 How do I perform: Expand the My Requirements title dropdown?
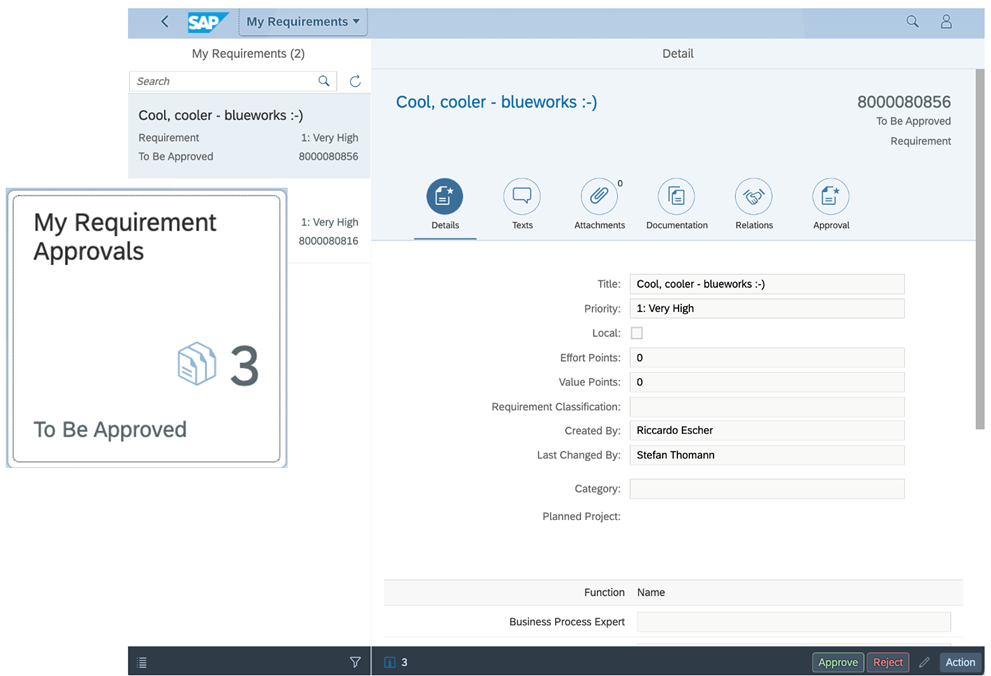(303, 22)
